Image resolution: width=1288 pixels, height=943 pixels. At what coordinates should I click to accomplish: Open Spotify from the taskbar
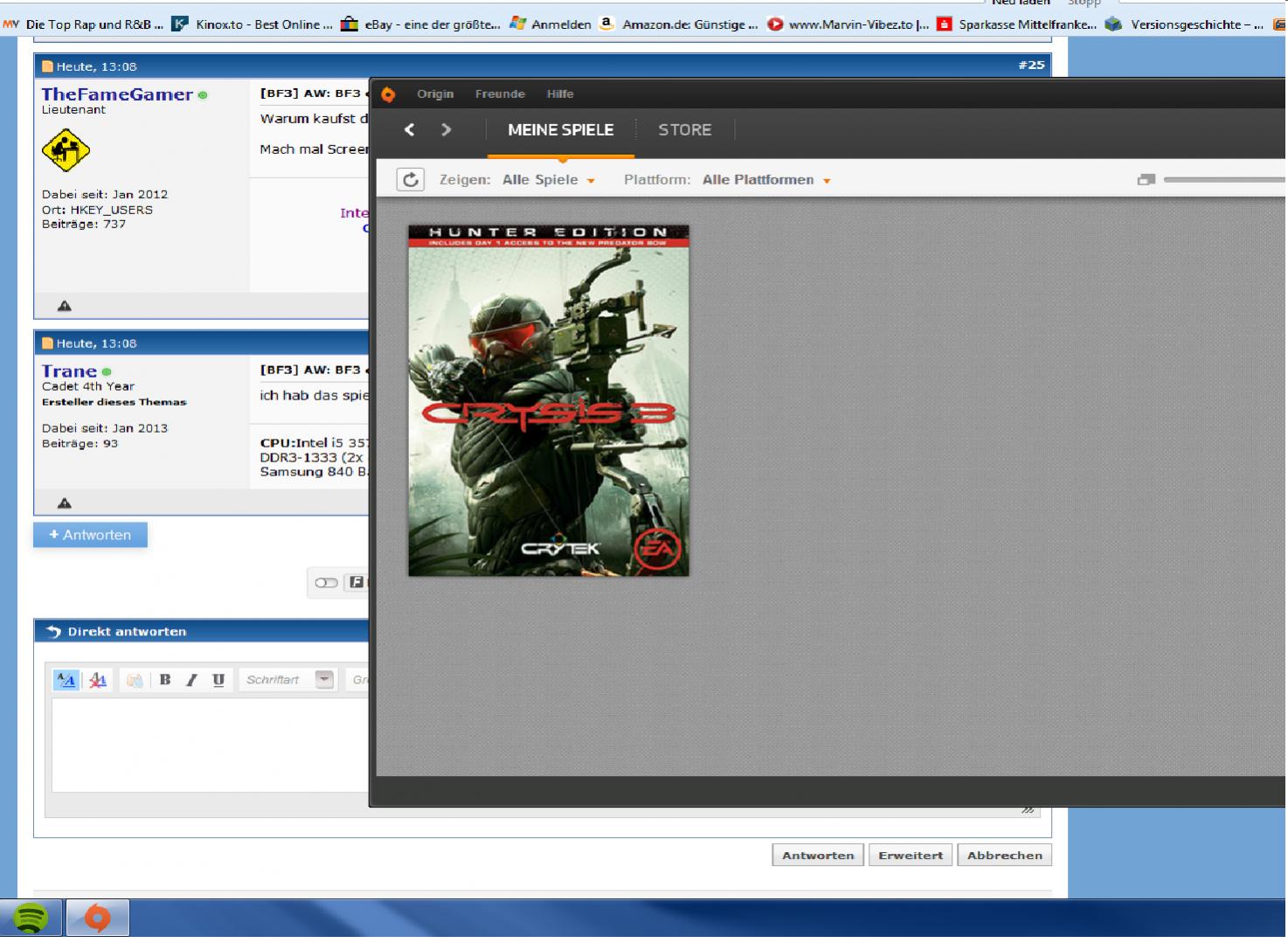pos(31,919)
